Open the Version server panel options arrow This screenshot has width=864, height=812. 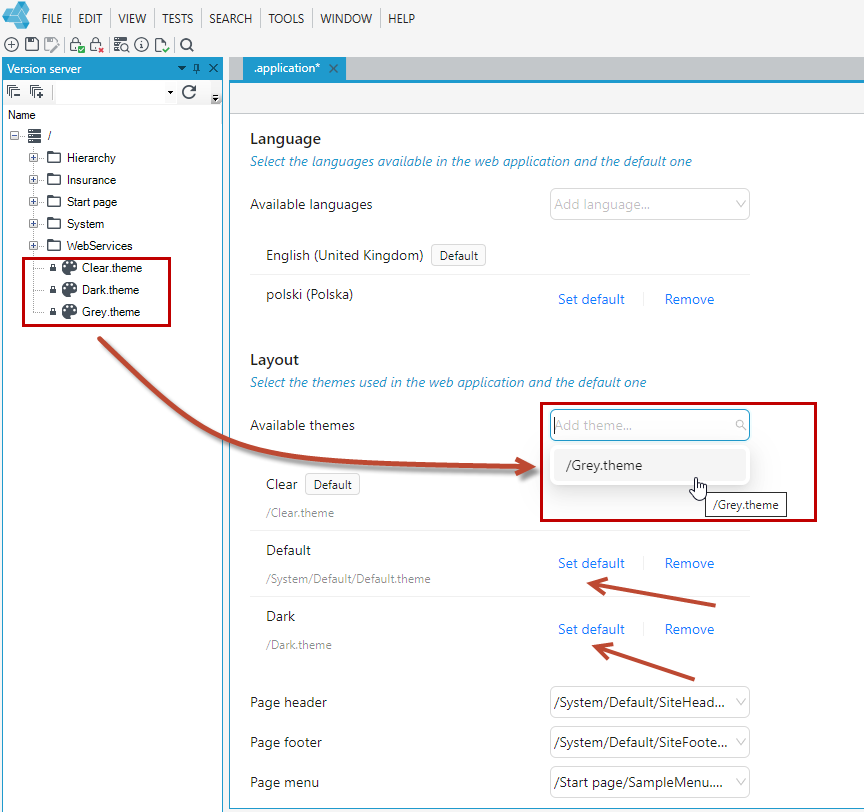[x=182, y=68]
